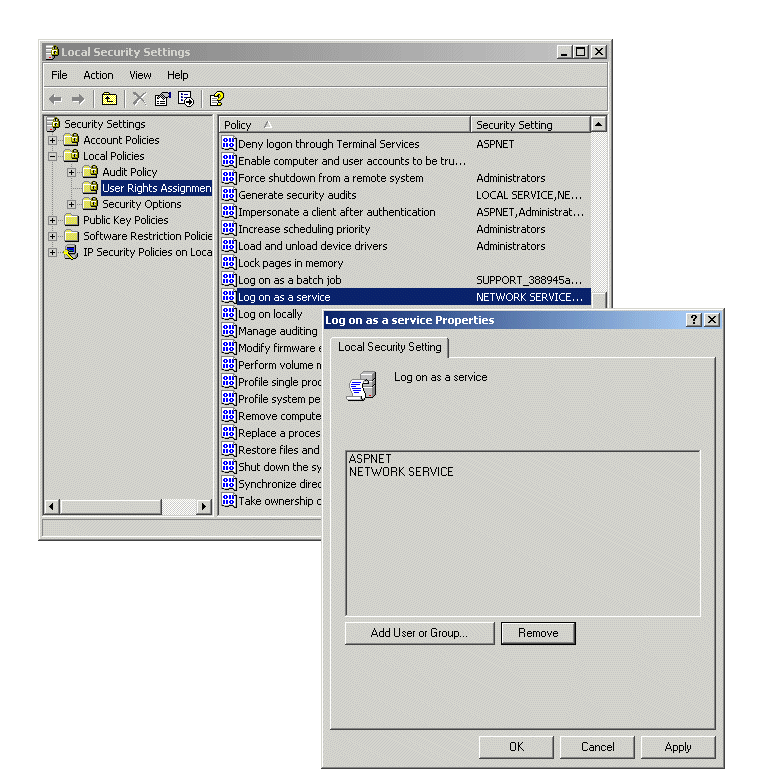Select ASPNET in the user list

pos(370,458)
